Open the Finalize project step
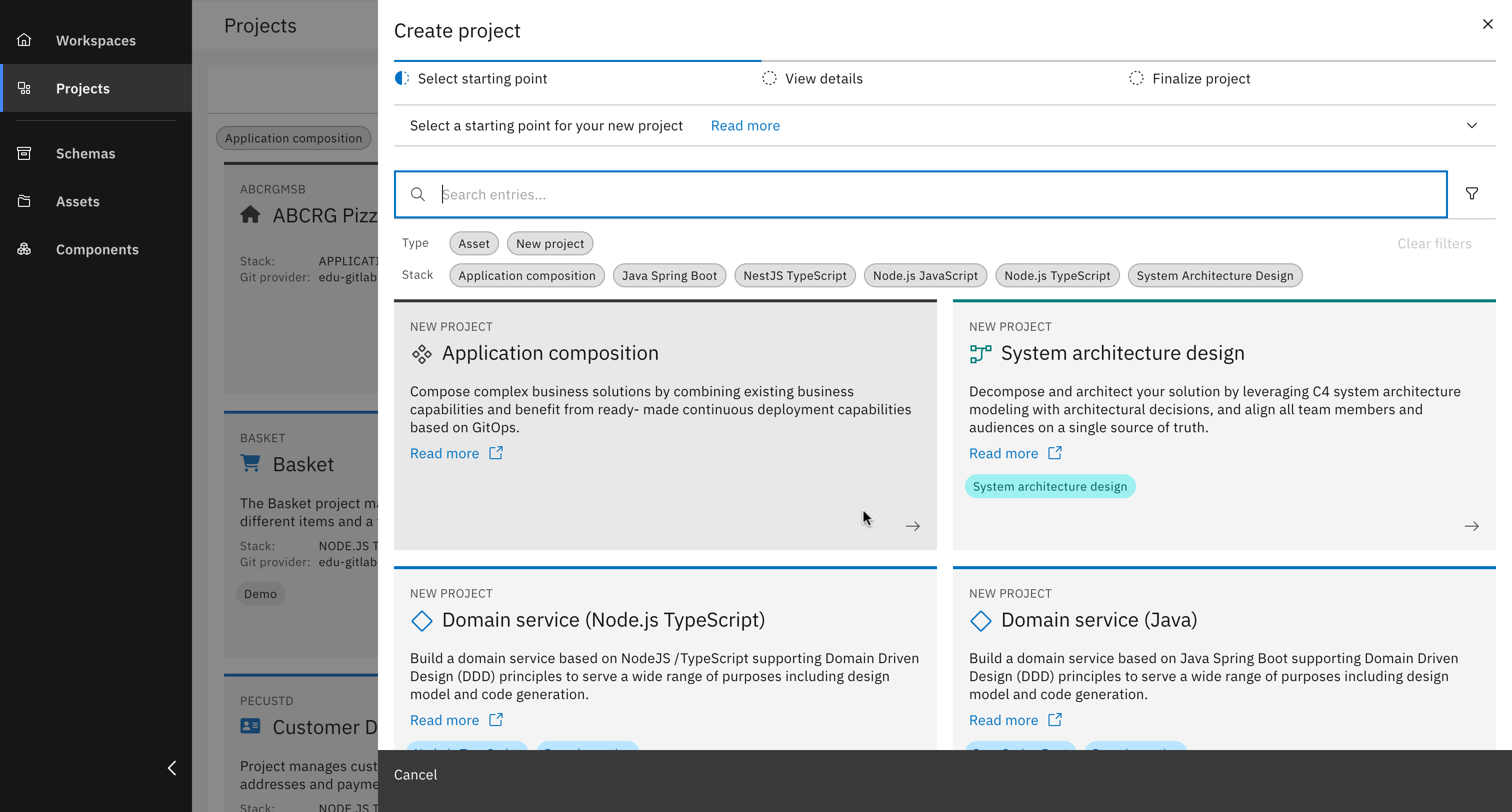Screen dimensions: 1512x812 (x=1201, y=78)
